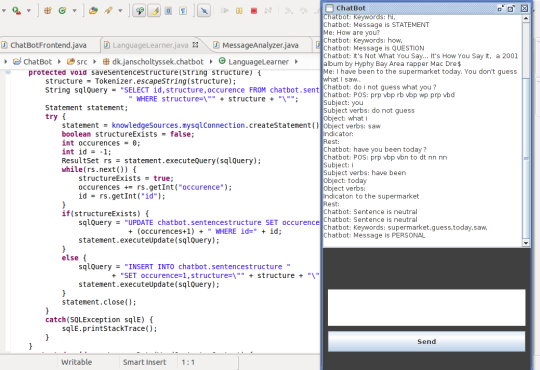This screenshot has height=370, width=540.
Task: Expand breadcrumb arrow after ChatBot
Action: 59,62
